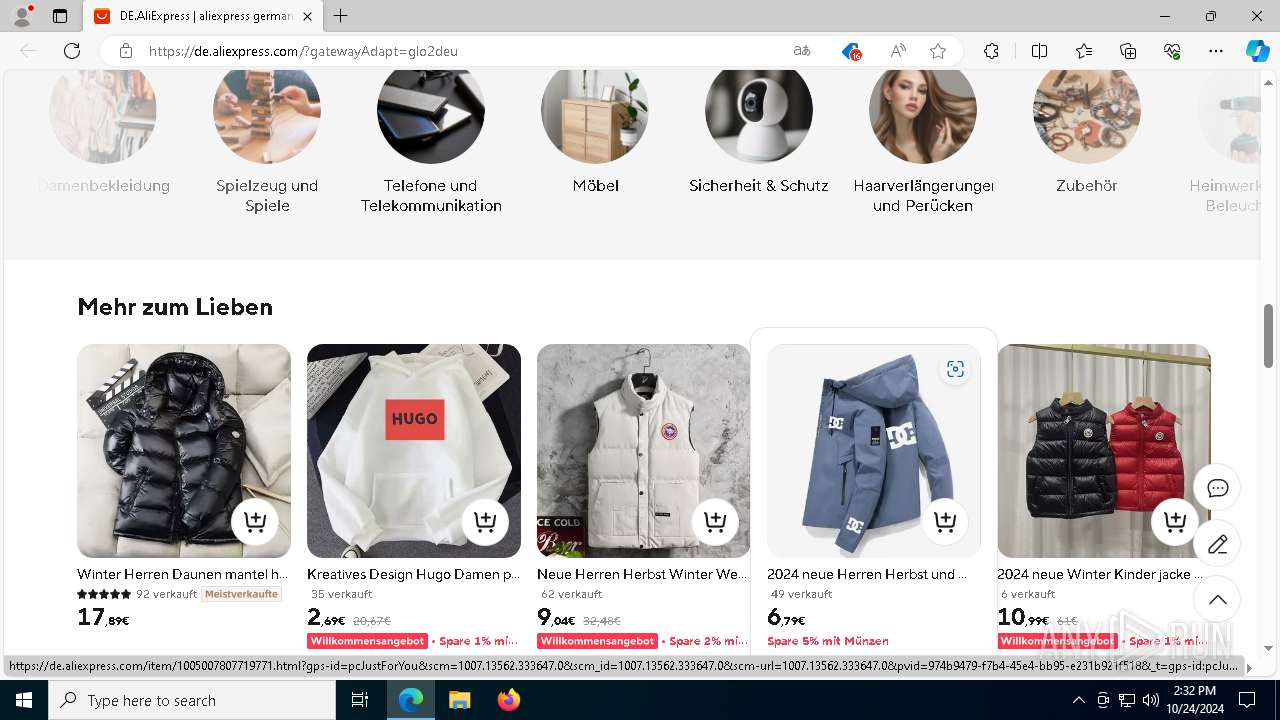Add Kinder jacke vests to cart
The image size is (1280, 720).
pyautogui.click(x=1175, y=522)
